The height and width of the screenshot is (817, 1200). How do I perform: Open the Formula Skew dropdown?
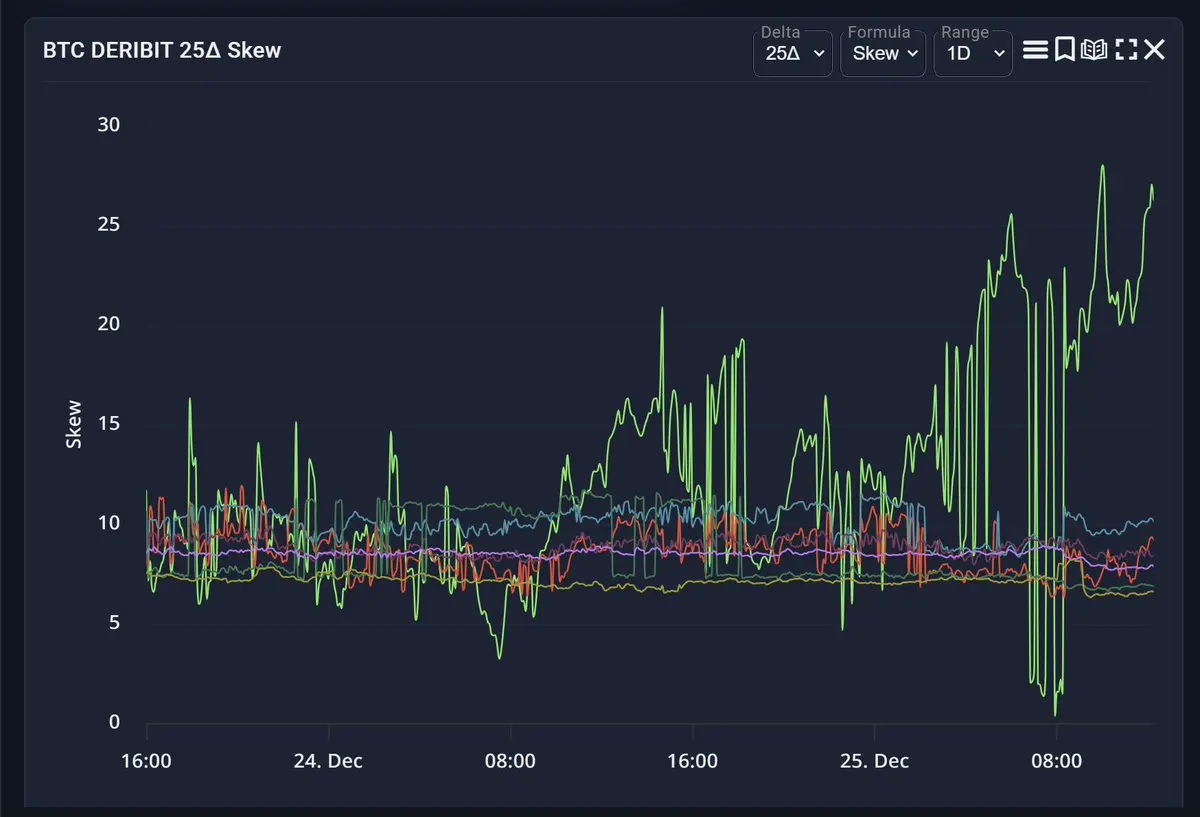[883, 53]
